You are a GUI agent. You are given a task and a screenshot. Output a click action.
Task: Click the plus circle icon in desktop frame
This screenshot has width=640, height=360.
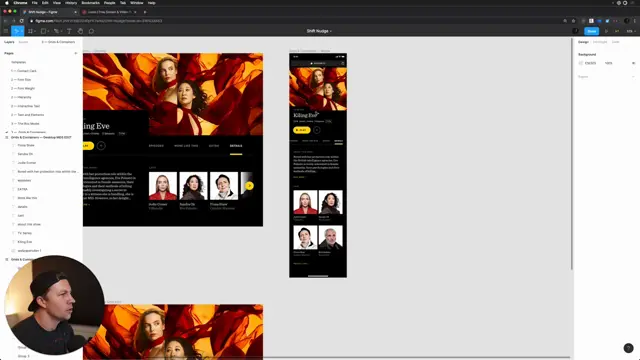tap(101, 146)
